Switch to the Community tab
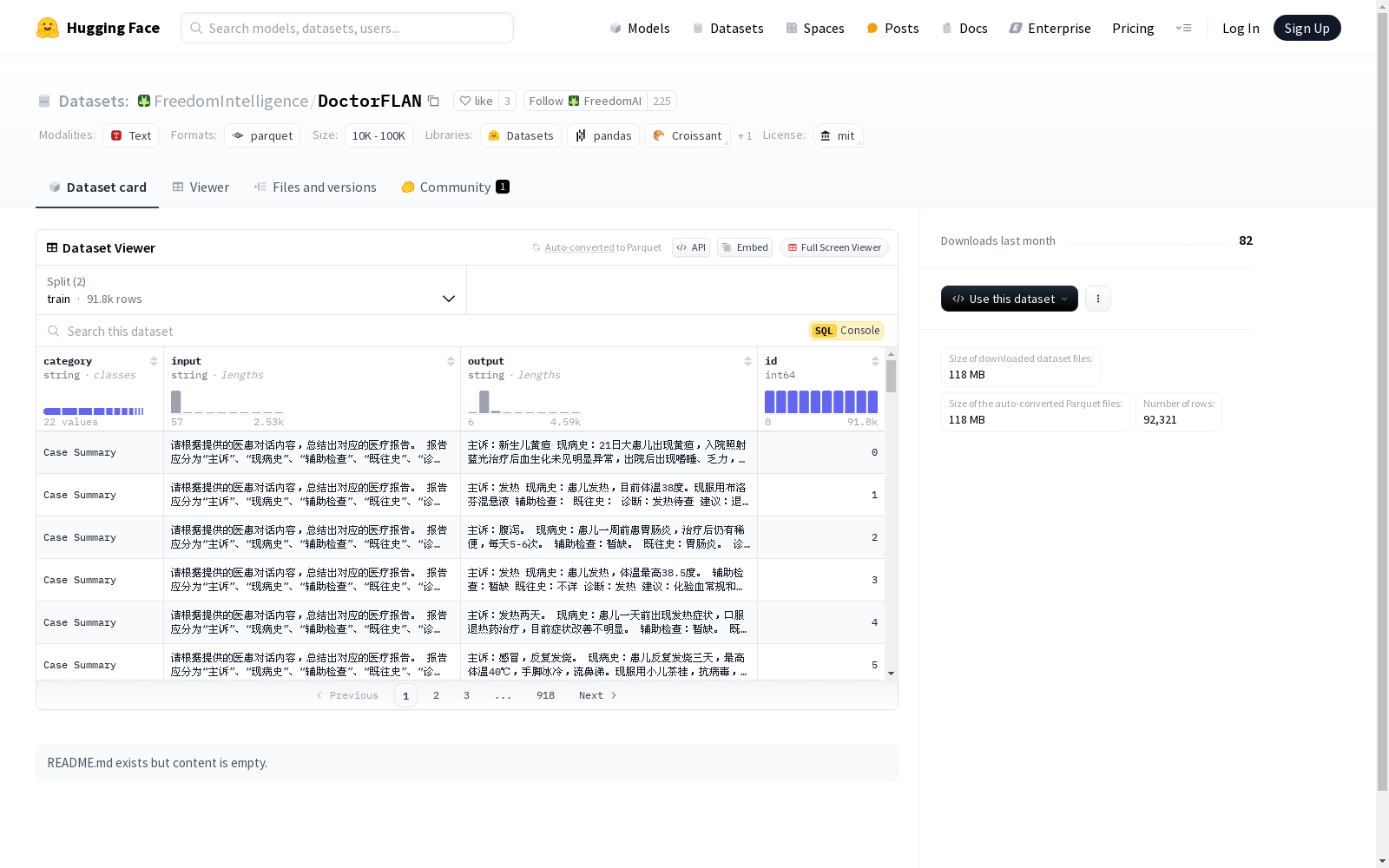The width and height of the screenshot is (1389, 868). click(x=455, y=187)
